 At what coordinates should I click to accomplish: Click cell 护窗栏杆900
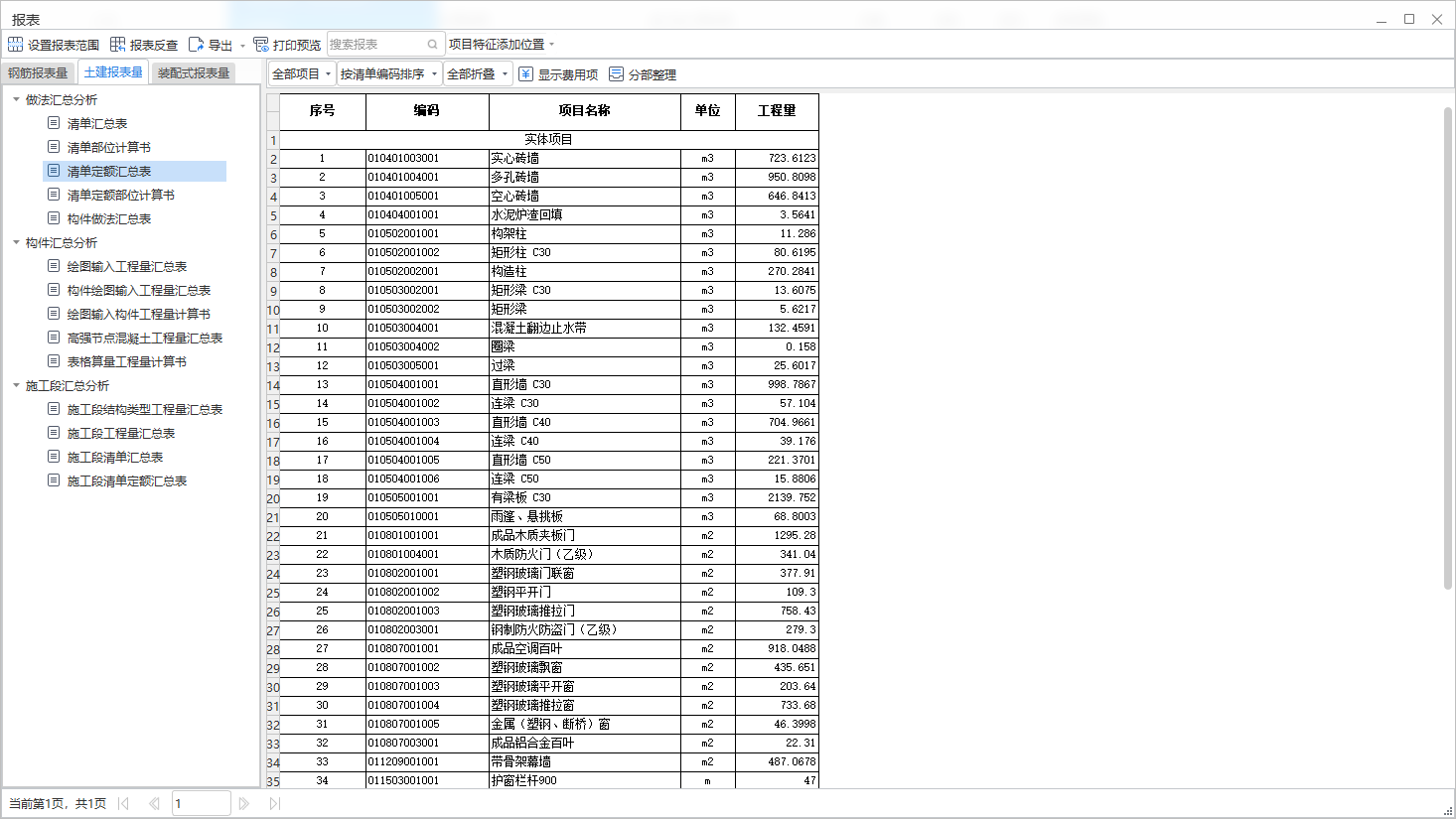pos(585,780)
